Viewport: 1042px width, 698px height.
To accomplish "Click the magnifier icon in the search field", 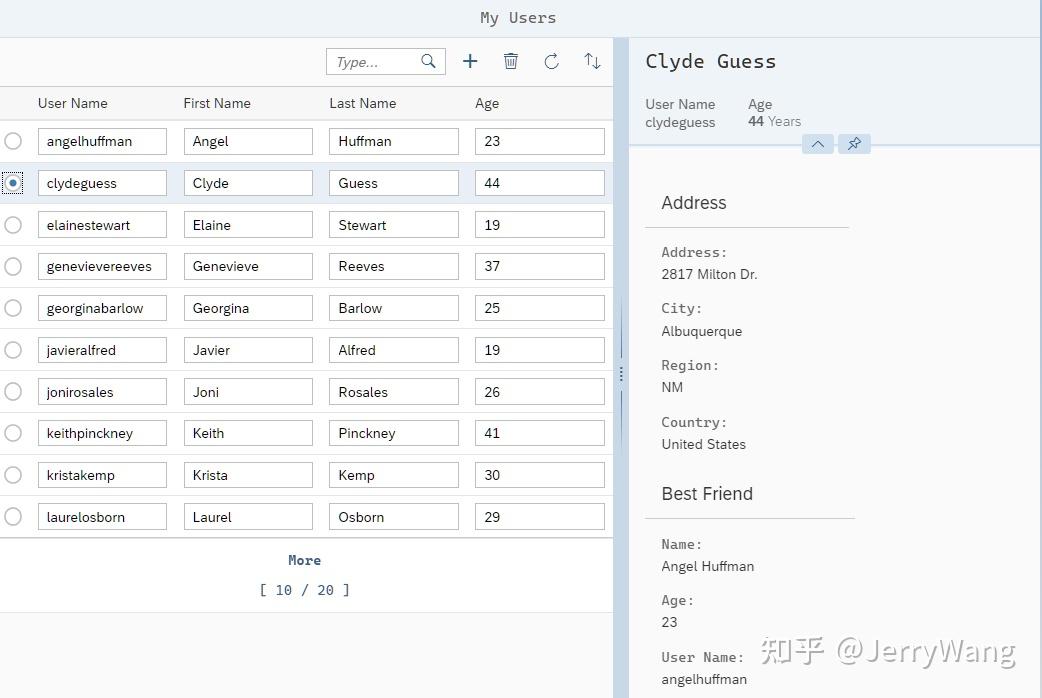I will [428, 61].
